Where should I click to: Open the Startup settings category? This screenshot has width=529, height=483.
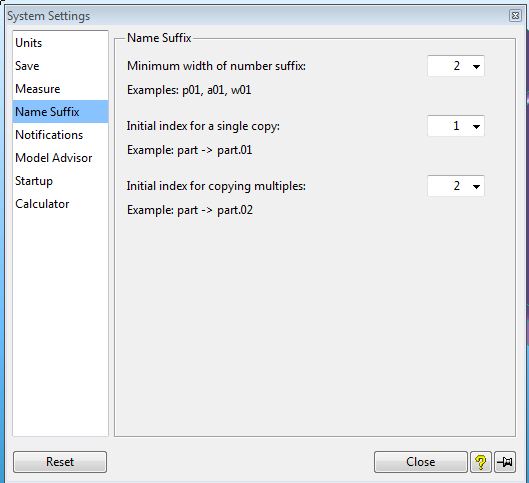(60, 181)
